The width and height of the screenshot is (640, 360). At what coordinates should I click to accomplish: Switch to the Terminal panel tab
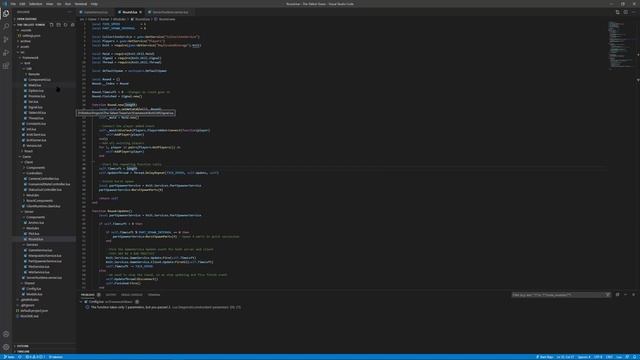[x=154, y=295]
